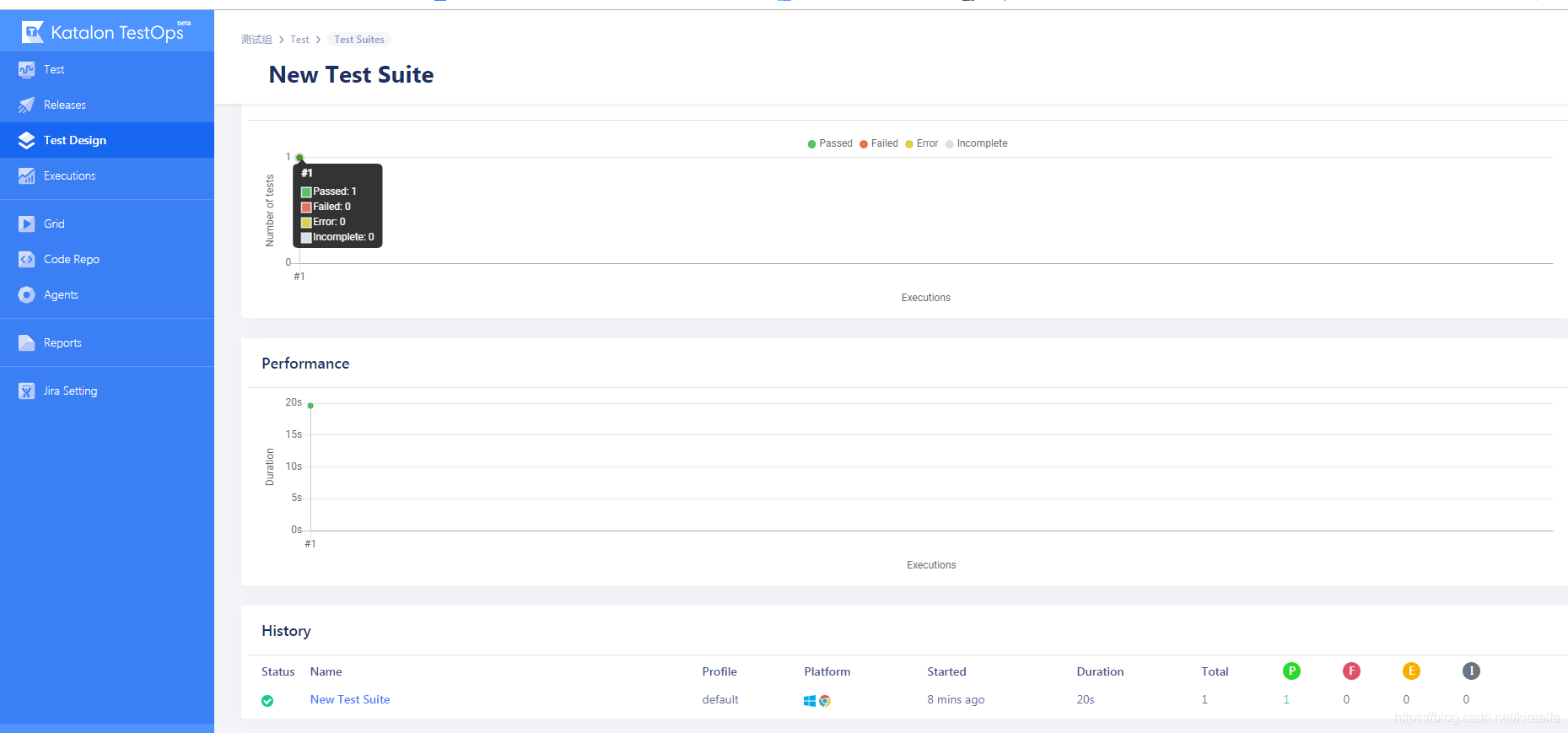The width and height of the screenshot is (1568, 733).
Task: Click the Name column header
Action: coord(326,671)
